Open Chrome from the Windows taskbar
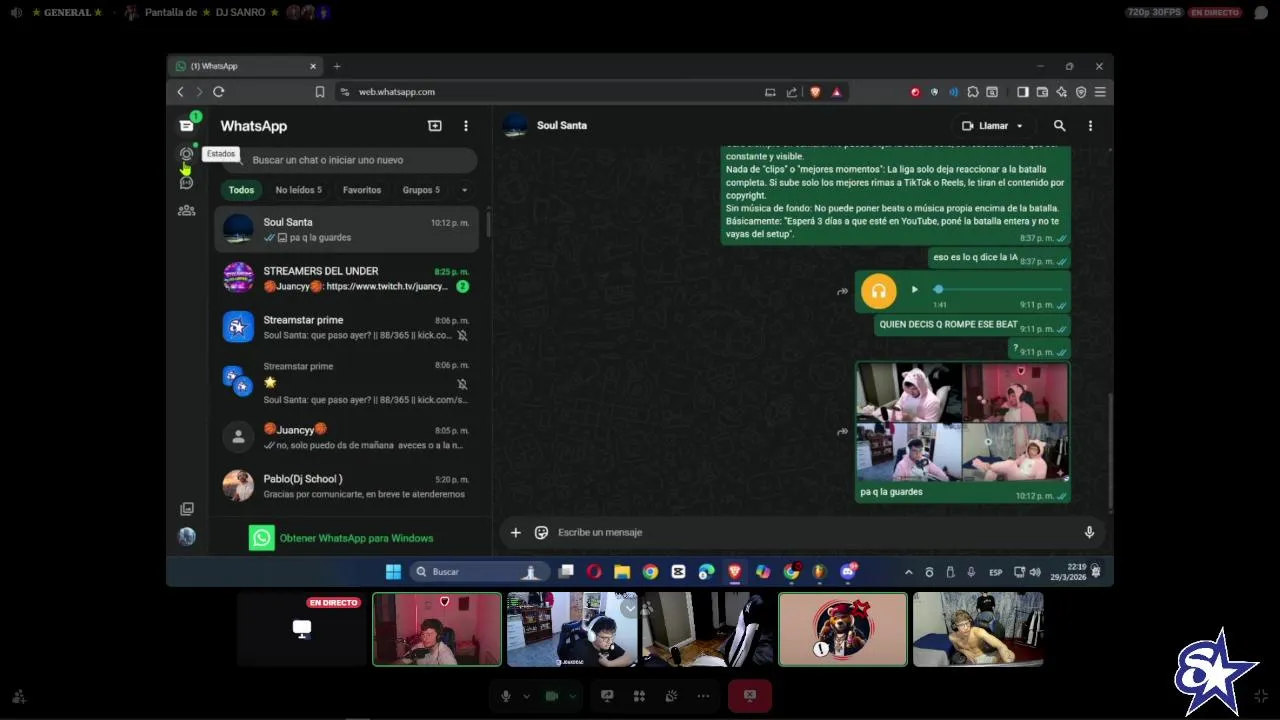The image size is (1280, 720). coord(650,572)
